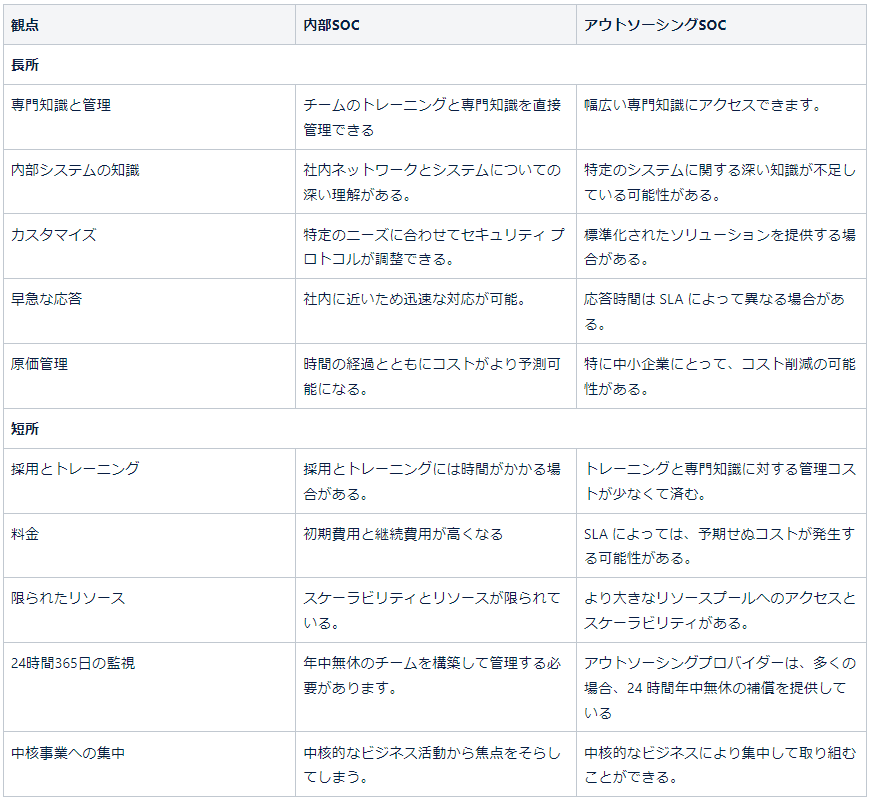
Task: Select the 原価管理 row label cell
Action: tap(40, 364)
